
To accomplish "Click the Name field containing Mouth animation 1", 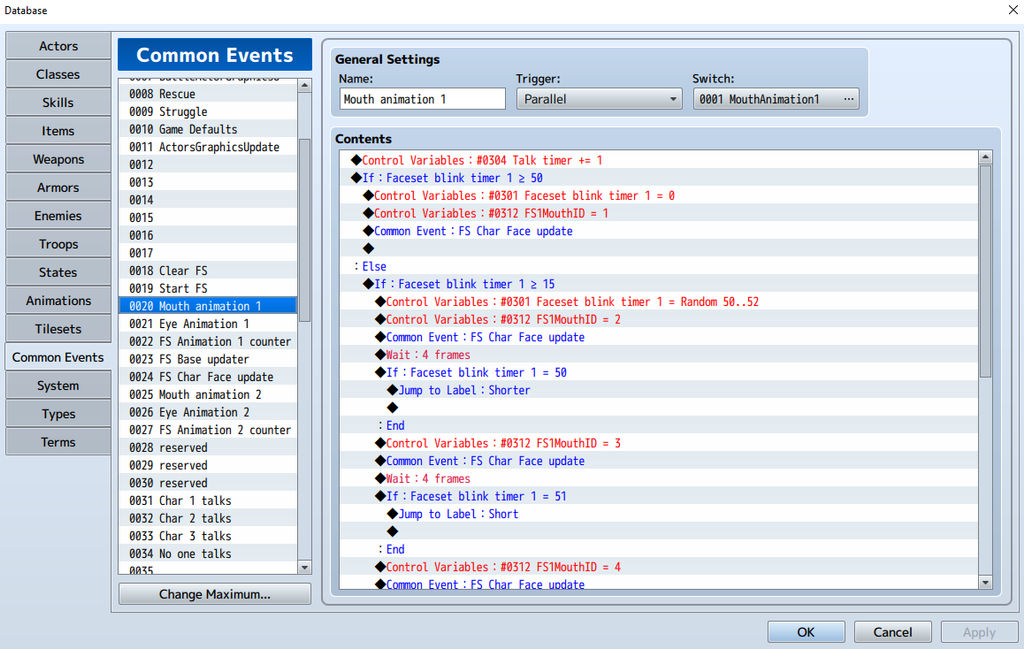I will pos(422,99).
